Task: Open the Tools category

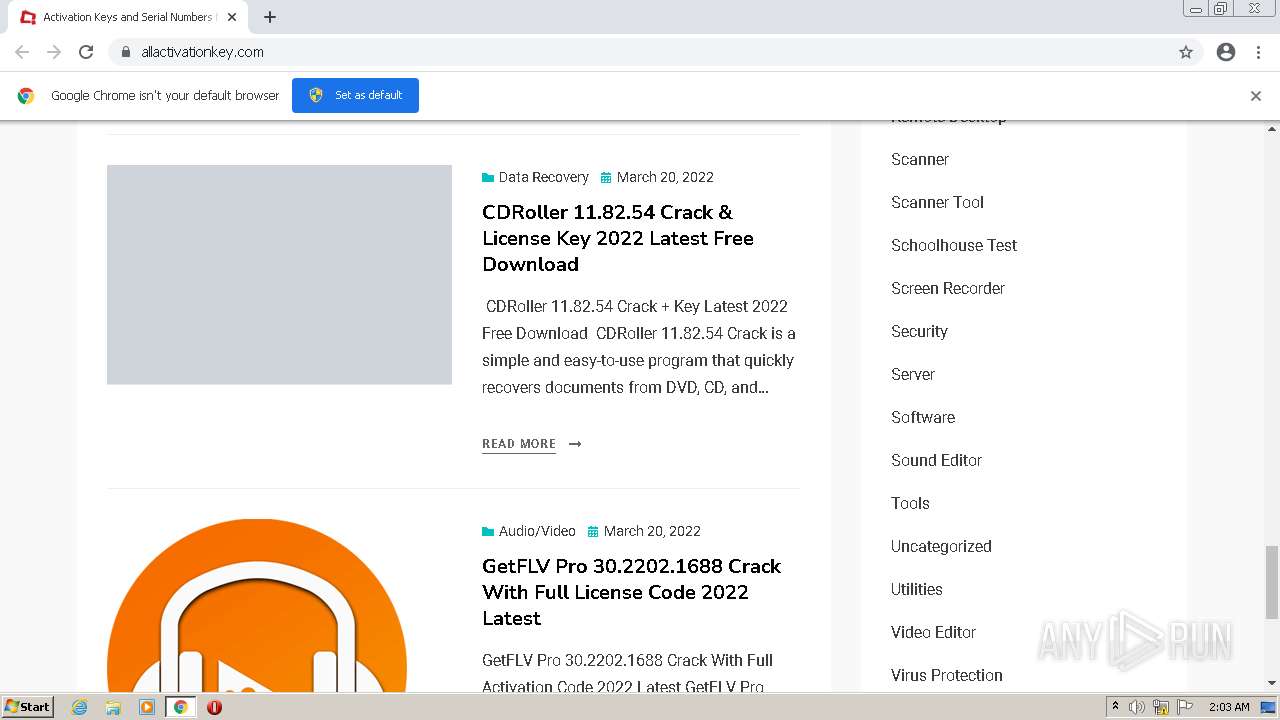Action: 910,503
